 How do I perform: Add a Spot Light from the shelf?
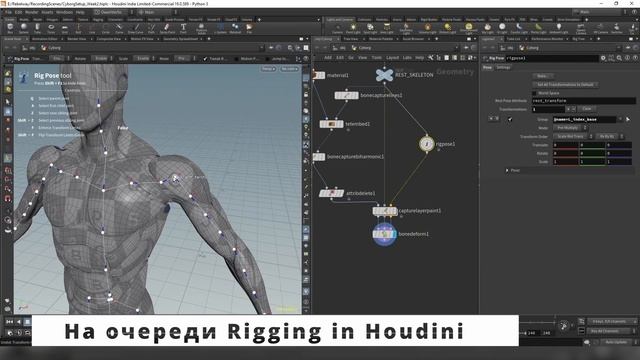coord(370,28)
